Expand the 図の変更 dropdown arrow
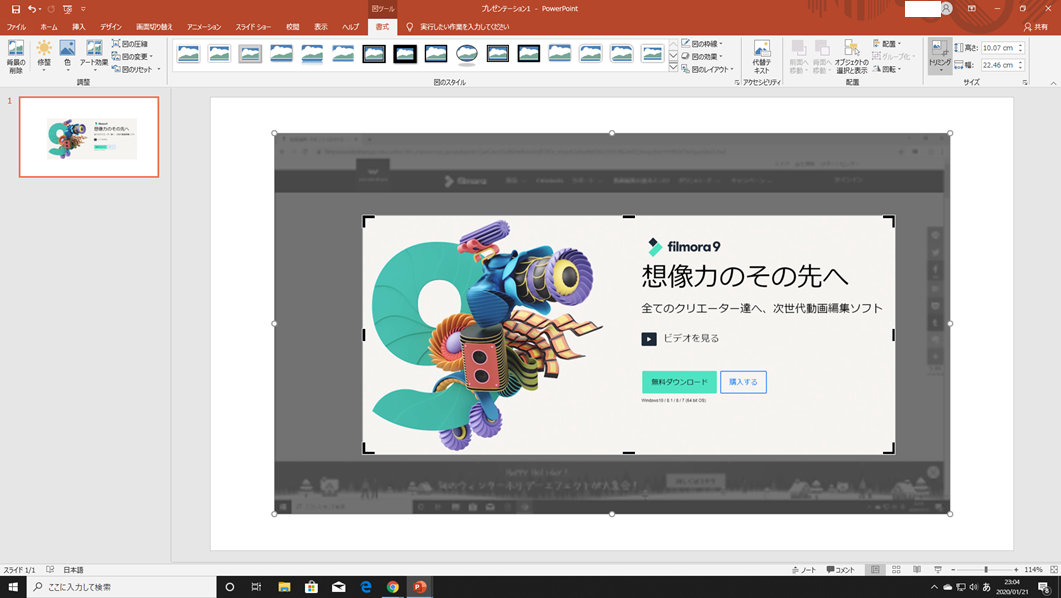 tap(151, 56)
